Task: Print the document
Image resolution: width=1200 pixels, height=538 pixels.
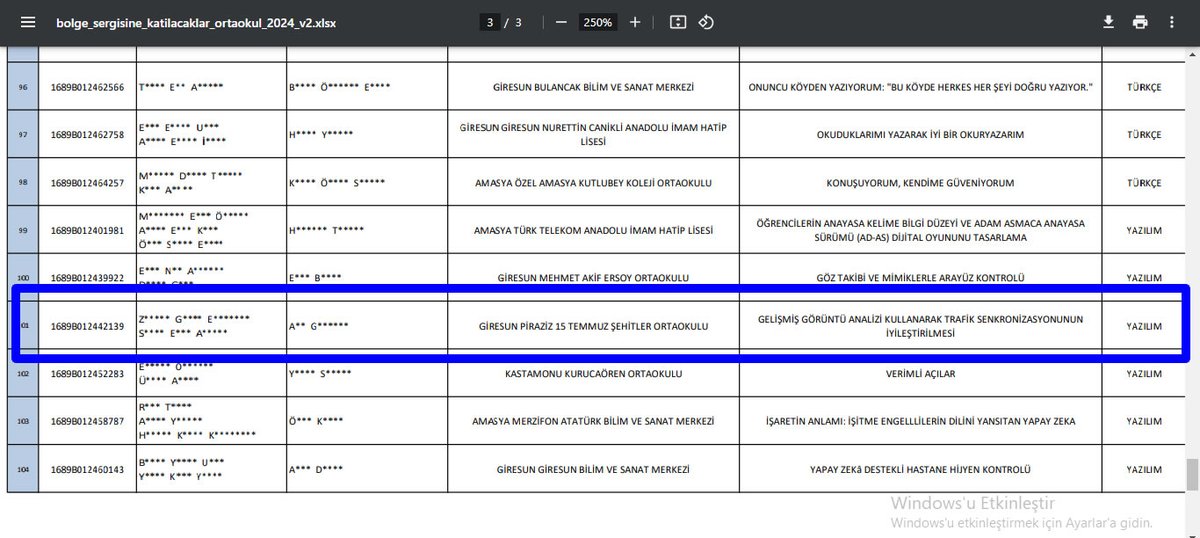Action: click(x=1140, y=22)
